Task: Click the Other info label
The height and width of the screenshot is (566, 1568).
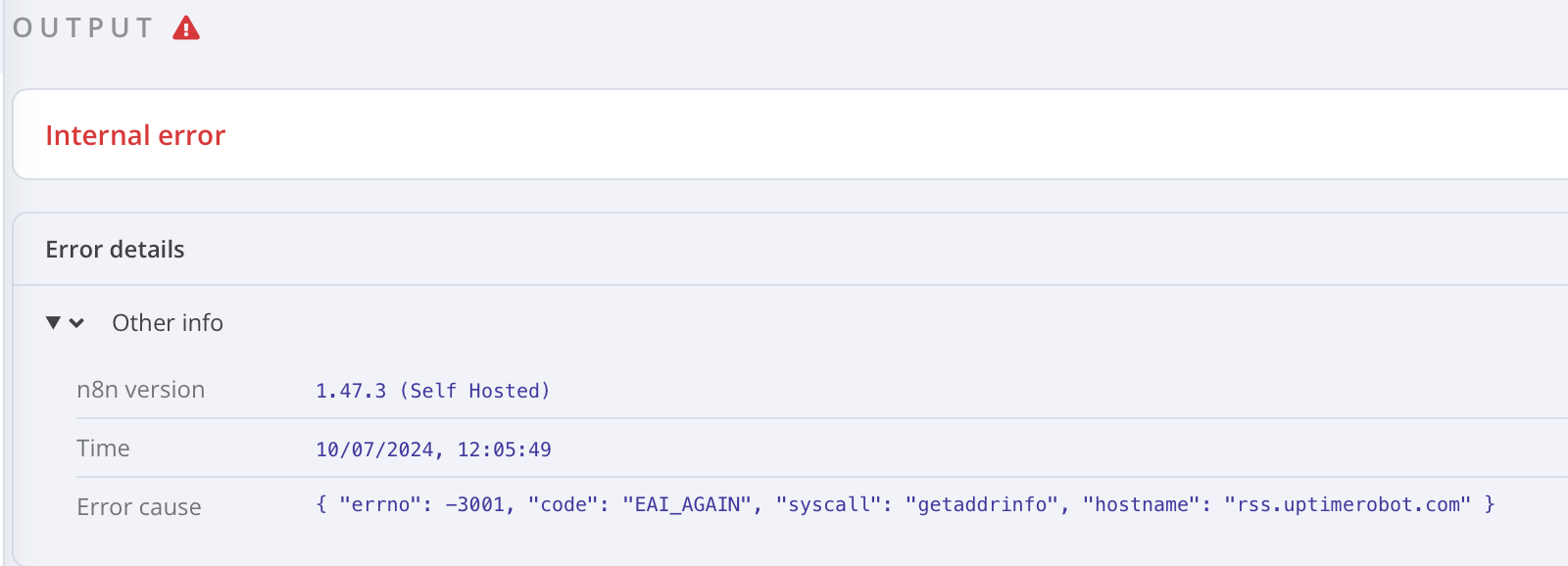Action: [167, 323]
